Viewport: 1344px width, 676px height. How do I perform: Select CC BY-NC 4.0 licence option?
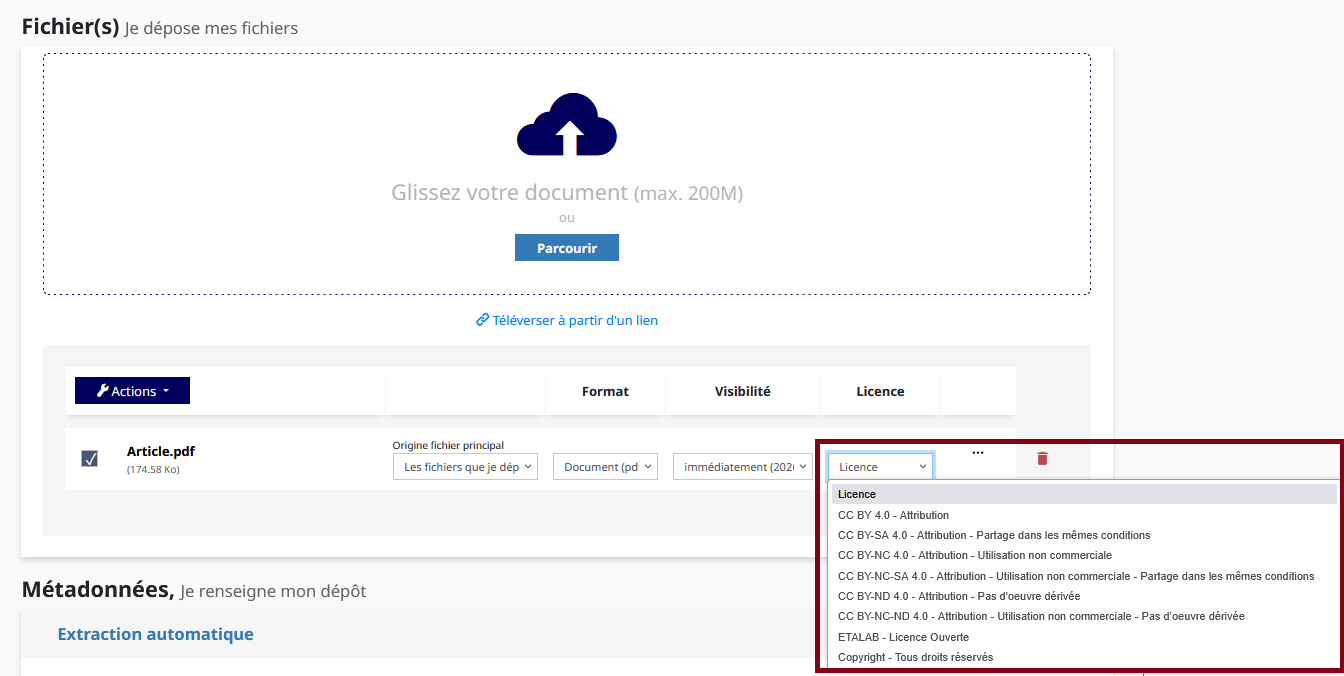pyautogui.click(x=974, y=555)
